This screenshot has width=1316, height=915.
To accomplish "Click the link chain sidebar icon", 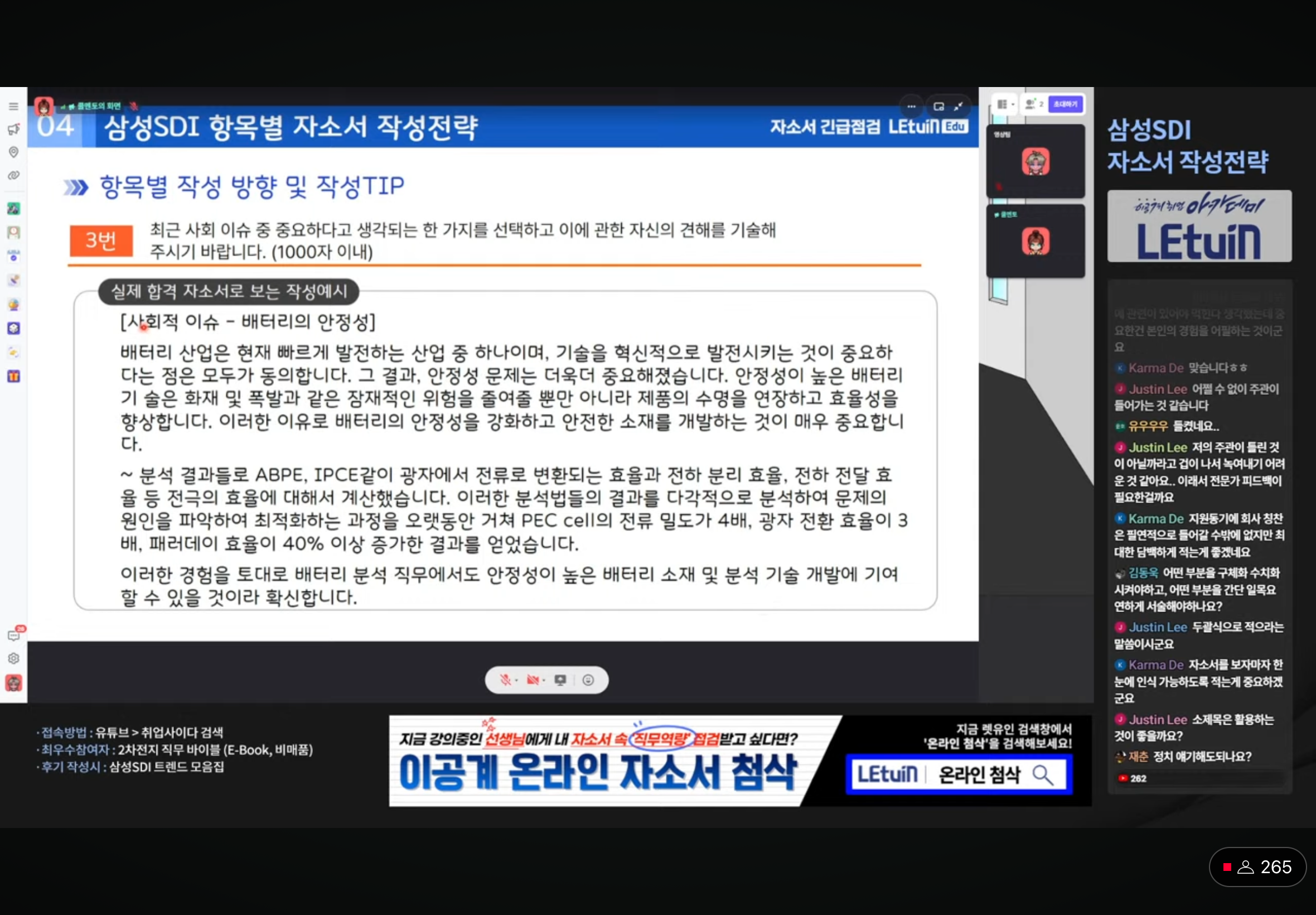I will [13, 175].
